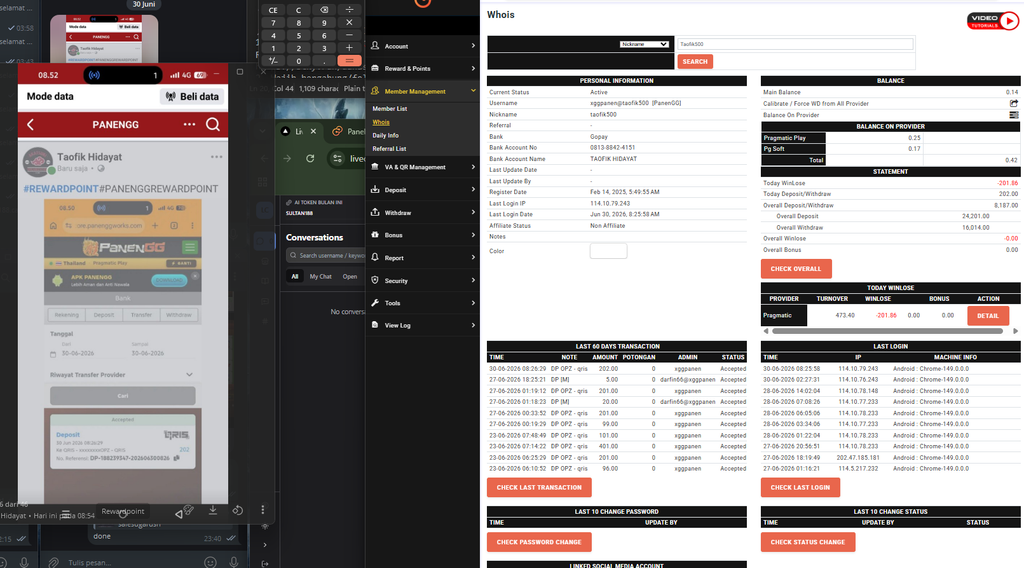Collapse the Member Management chevron
This screenshot has width=1024, height=568.
pyautogui.click(x=473, y=91)
